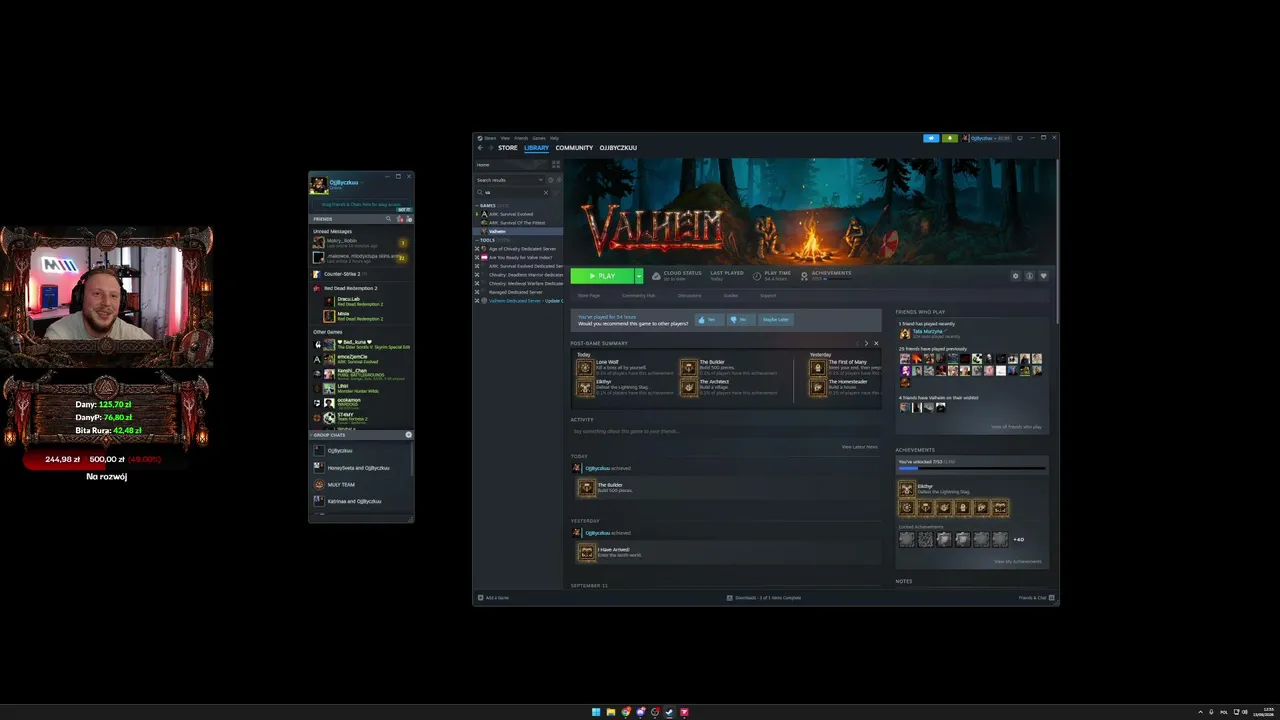Open the OJJBYCZKUU profile tab
Image resolution: width=1280 pixels, height=720 pixels.
[x=618, y=148]
